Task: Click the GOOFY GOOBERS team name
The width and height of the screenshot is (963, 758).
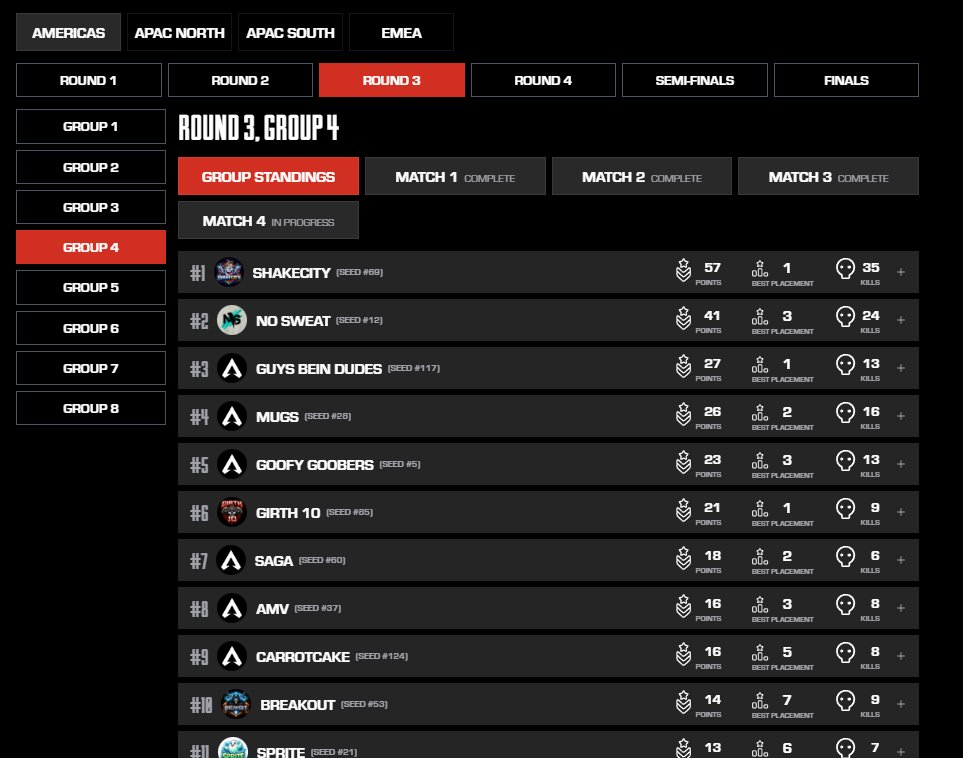Action: [x=314, y=465]
